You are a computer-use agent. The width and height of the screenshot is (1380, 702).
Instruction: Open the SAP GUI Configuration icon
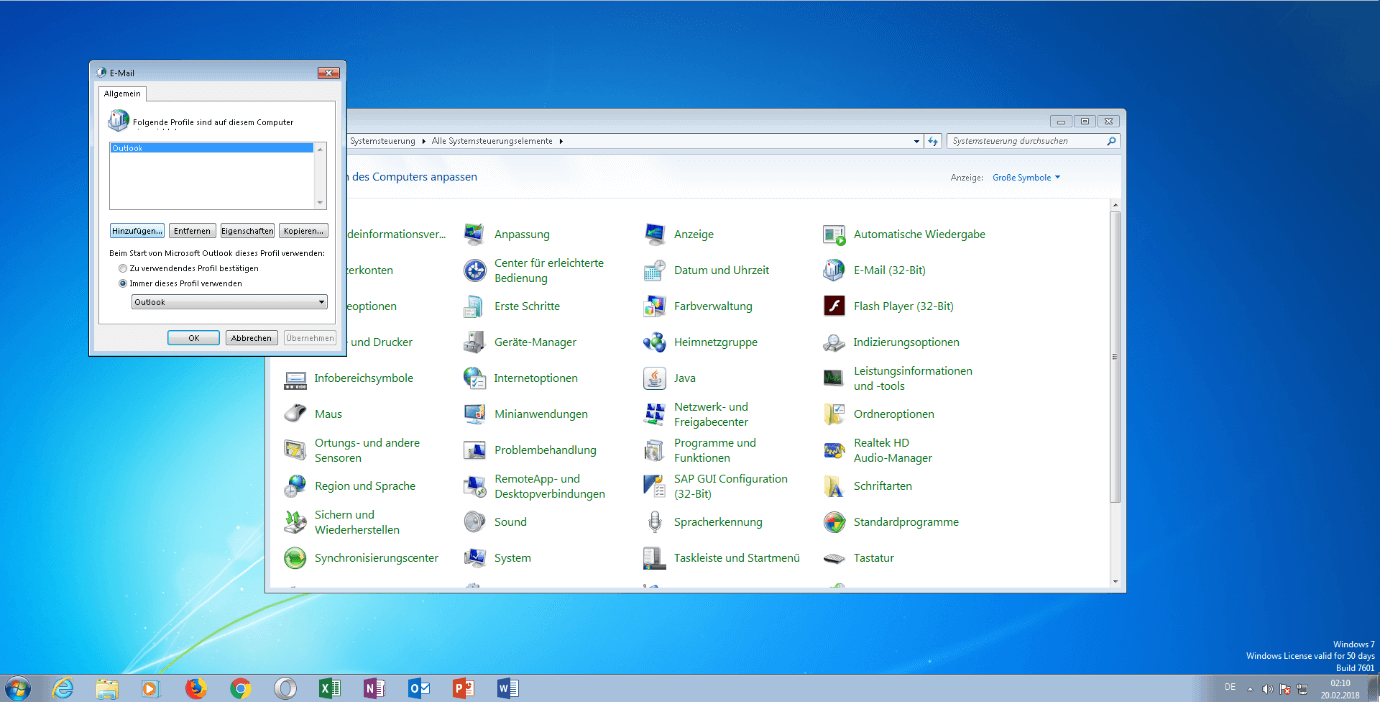click(655, 486)
